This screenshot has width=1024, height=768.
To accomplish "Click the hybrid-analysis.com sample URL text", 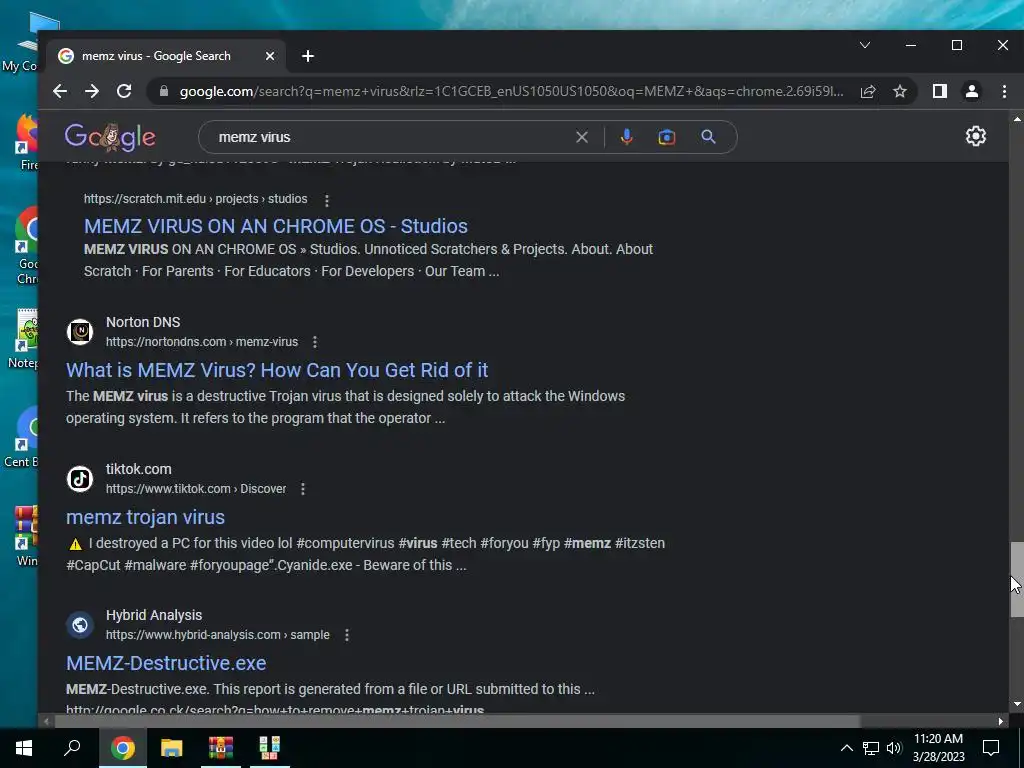I will 217,635.
